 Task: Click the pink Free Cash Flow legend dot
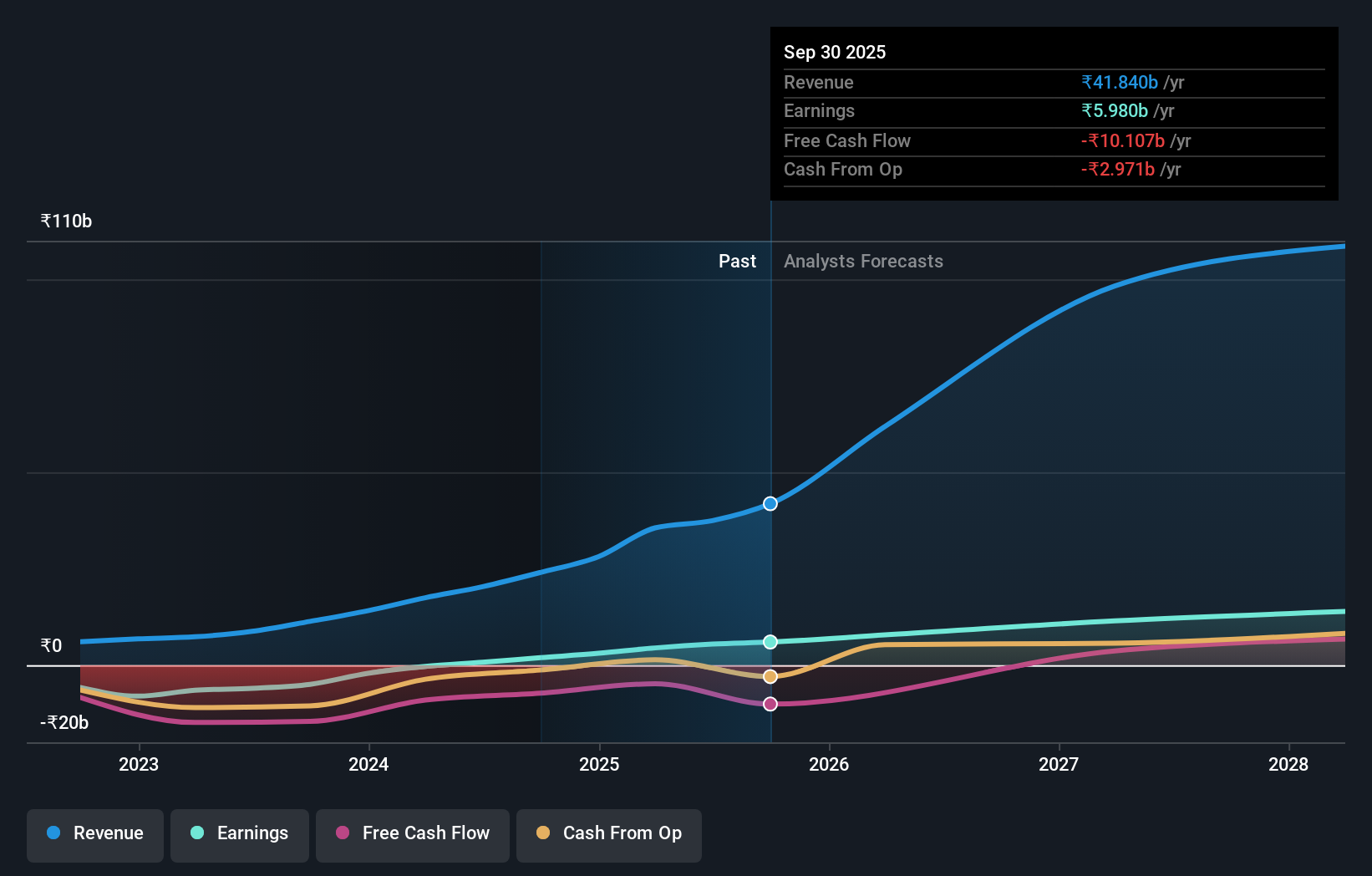(343, 833)
